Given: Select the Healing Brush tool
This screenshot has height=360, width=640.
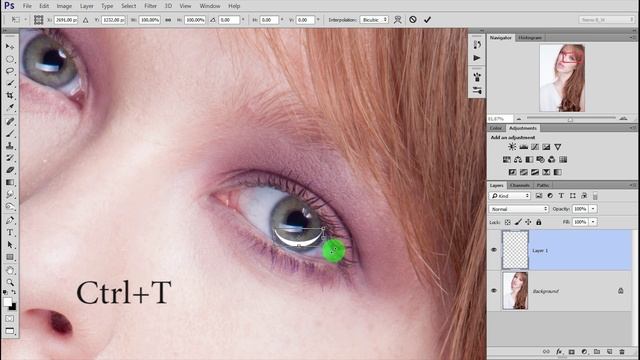Looking at the screenshot, I should click(10, 122).
